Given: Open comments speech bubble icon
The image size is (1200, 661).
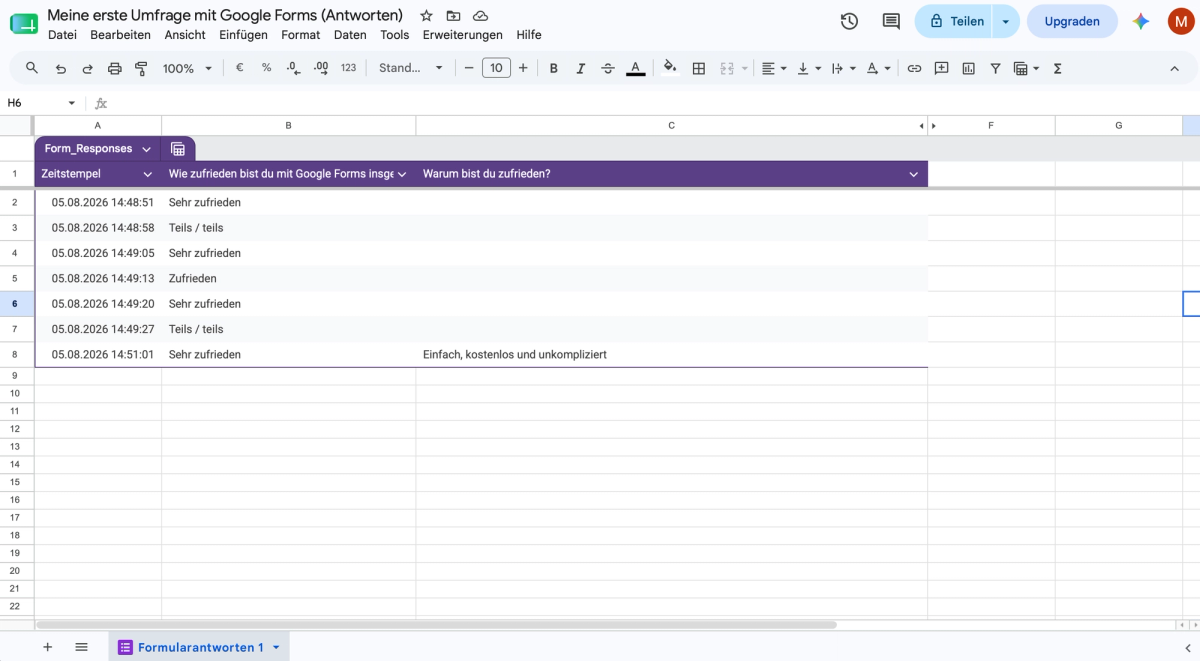Looking at the screenshot, I should coord(891,21).
